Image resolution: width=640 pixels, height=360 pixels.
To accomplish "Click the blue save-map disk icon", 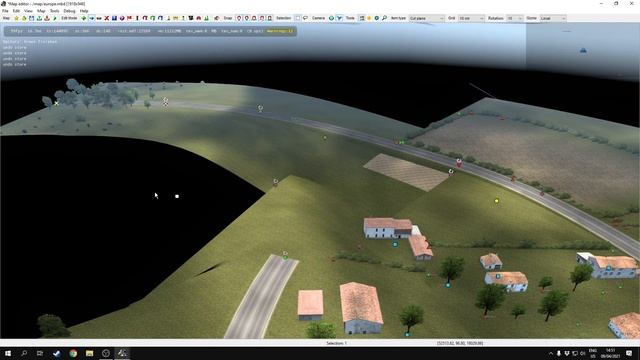I will (31, 18).
